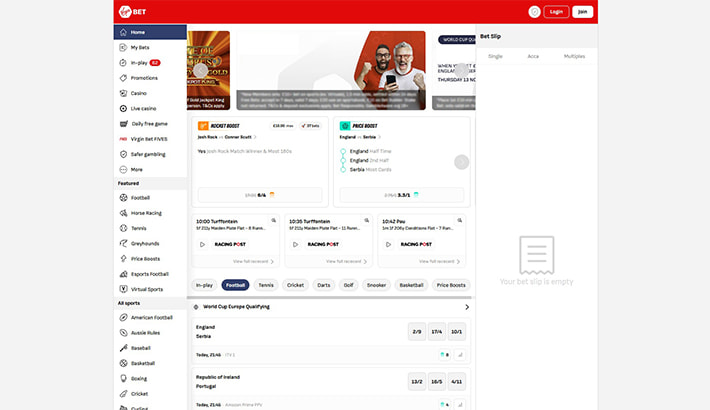This screenshot has height=410, width=710.
Task: Click the Price Boosts sidebar icon
Action: [123, 259]
